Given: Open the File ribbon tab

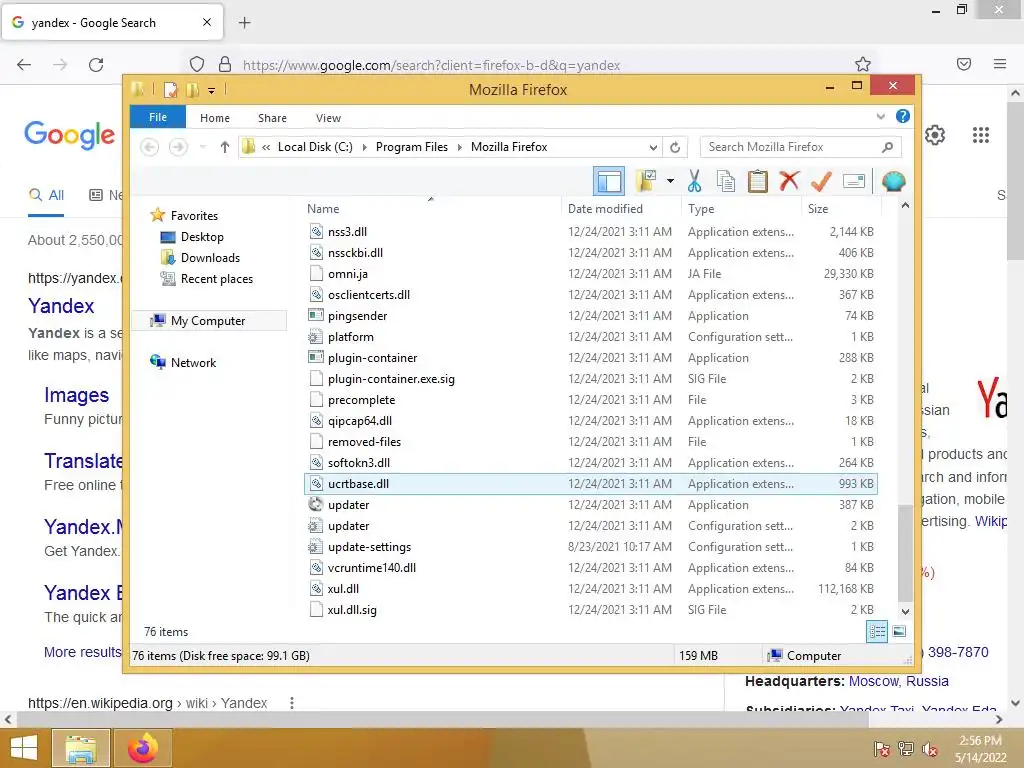Looking at the screenshot, I should tap(158, 117).
